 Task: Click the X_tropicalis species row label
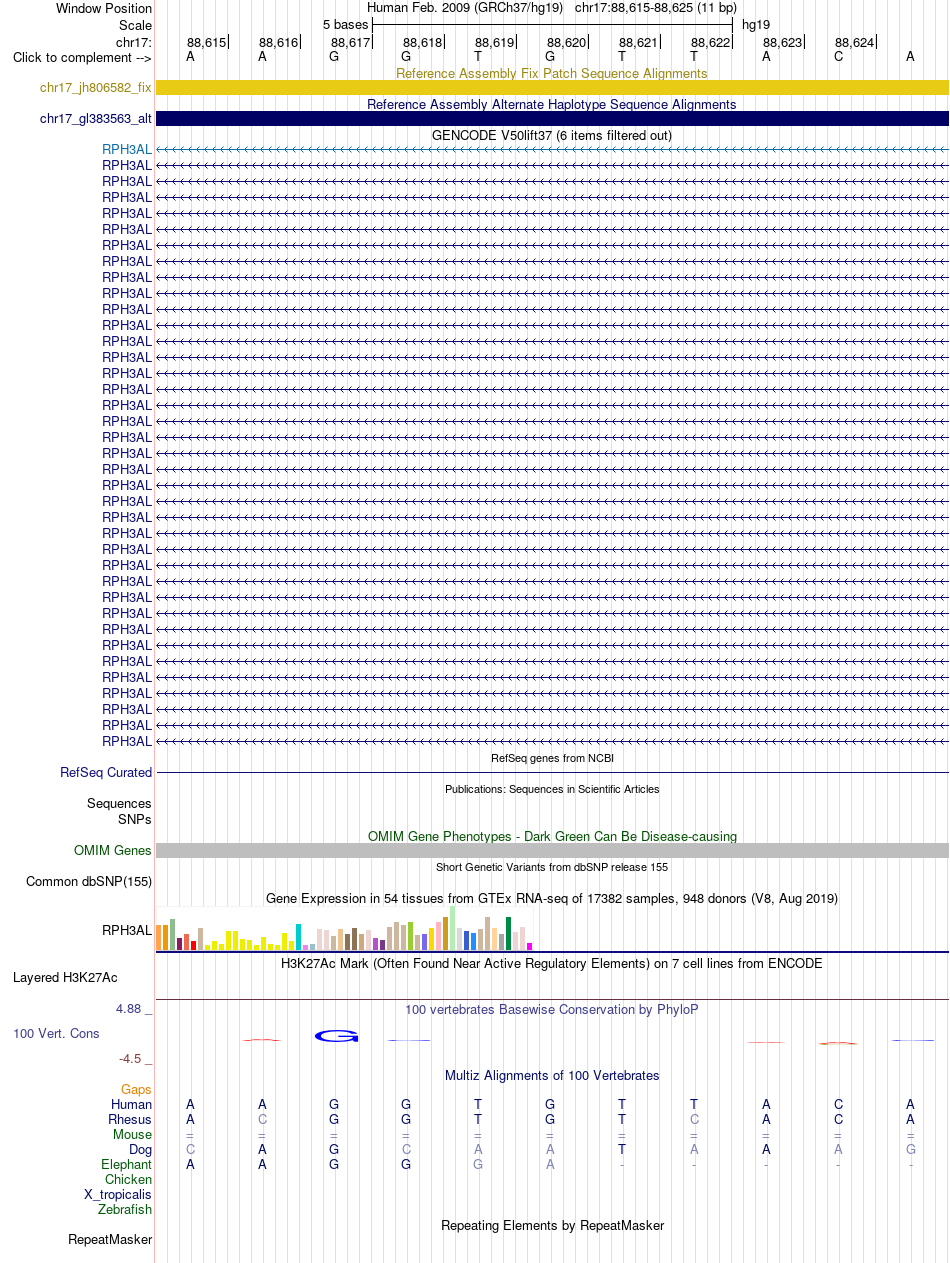click(x=118, y=1195)
